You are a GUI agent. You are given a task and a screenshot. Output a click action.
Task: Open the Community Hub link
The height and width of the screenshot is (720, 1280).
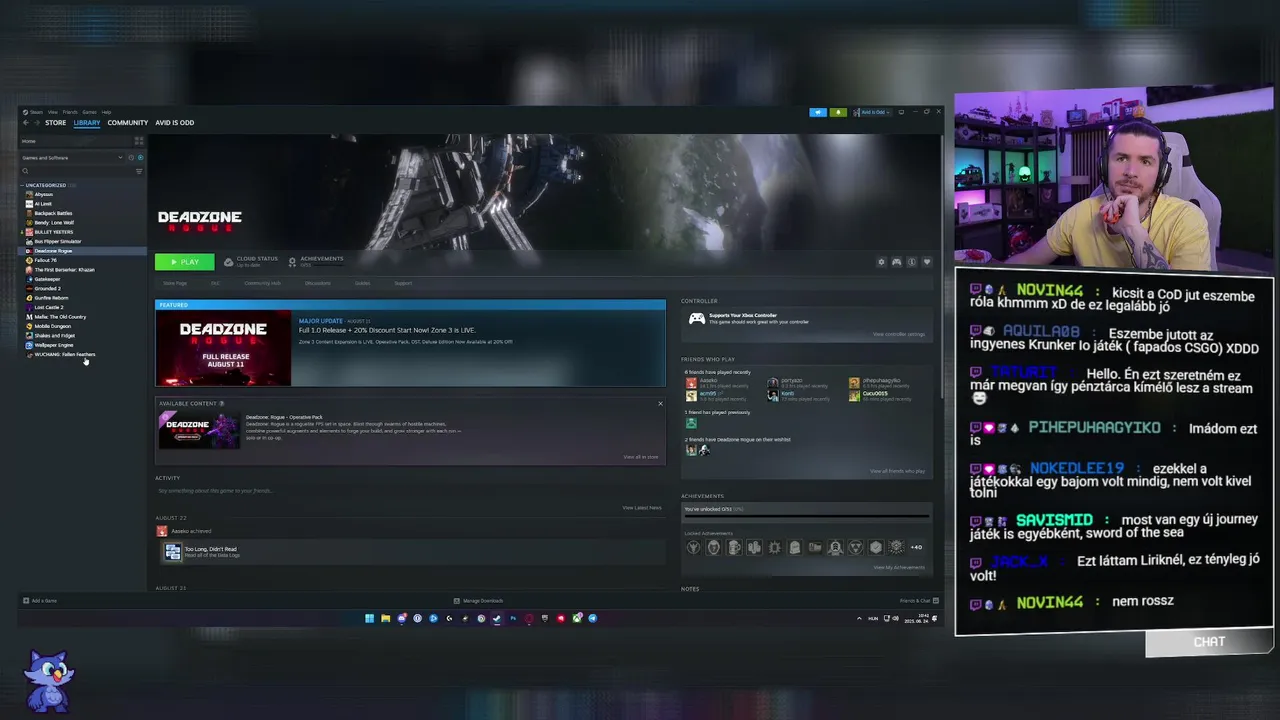[263, 283]
